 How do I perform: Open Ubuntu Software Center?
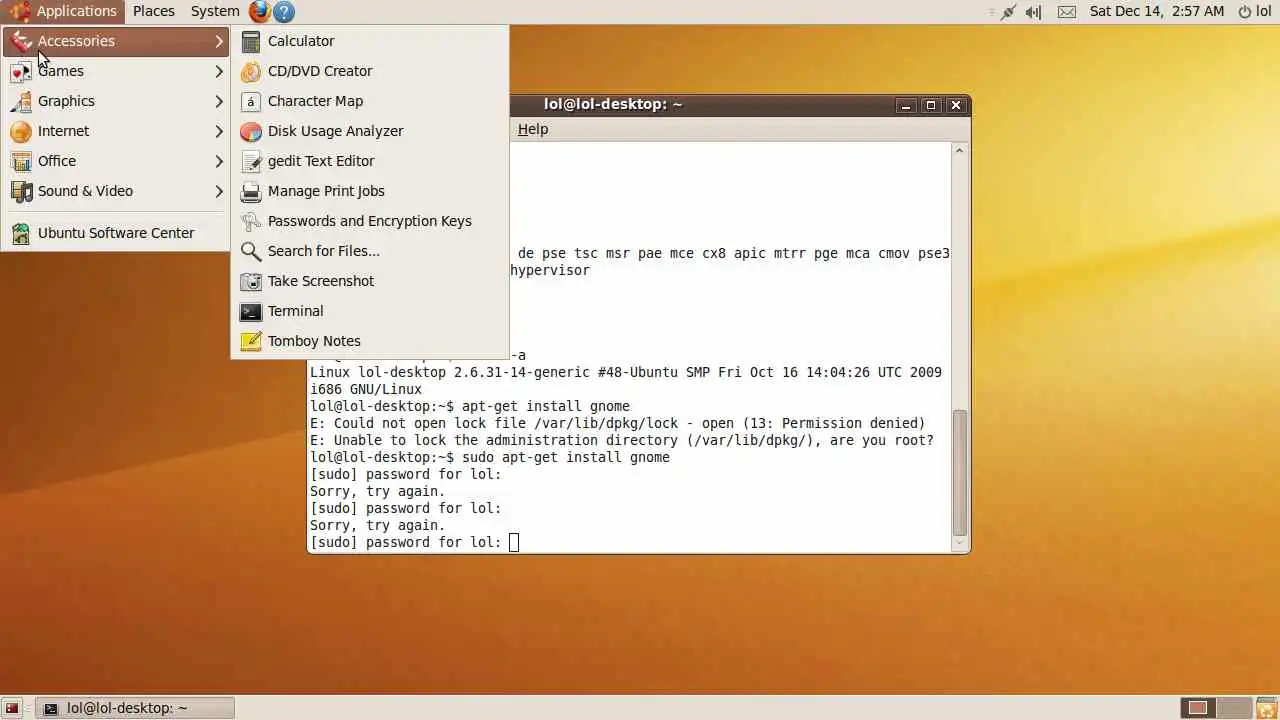point(116,233)
